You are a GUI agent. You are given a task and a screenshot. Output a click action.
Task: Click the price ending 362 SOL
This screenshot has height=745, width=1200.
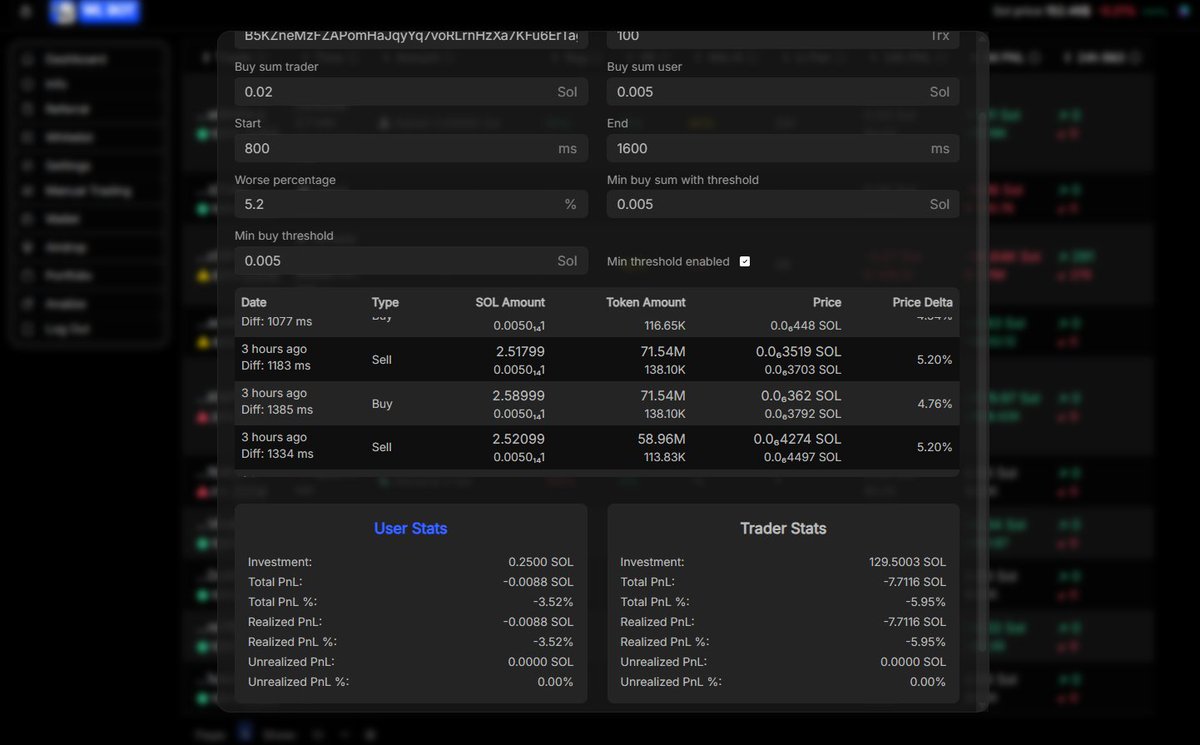tap(801, 396)
